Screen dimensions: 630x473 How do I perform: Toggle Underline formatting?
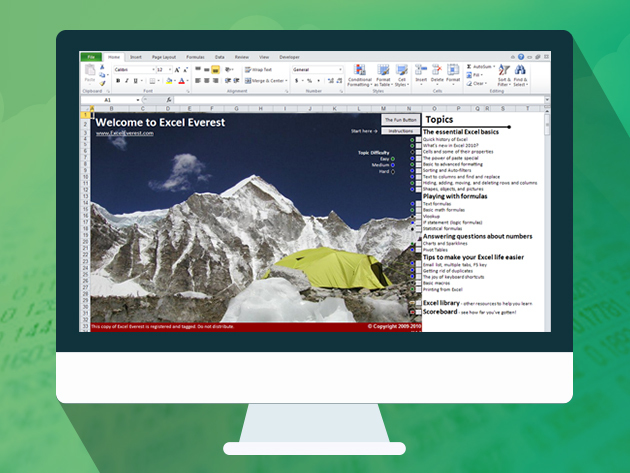click(x=135, y=81)
